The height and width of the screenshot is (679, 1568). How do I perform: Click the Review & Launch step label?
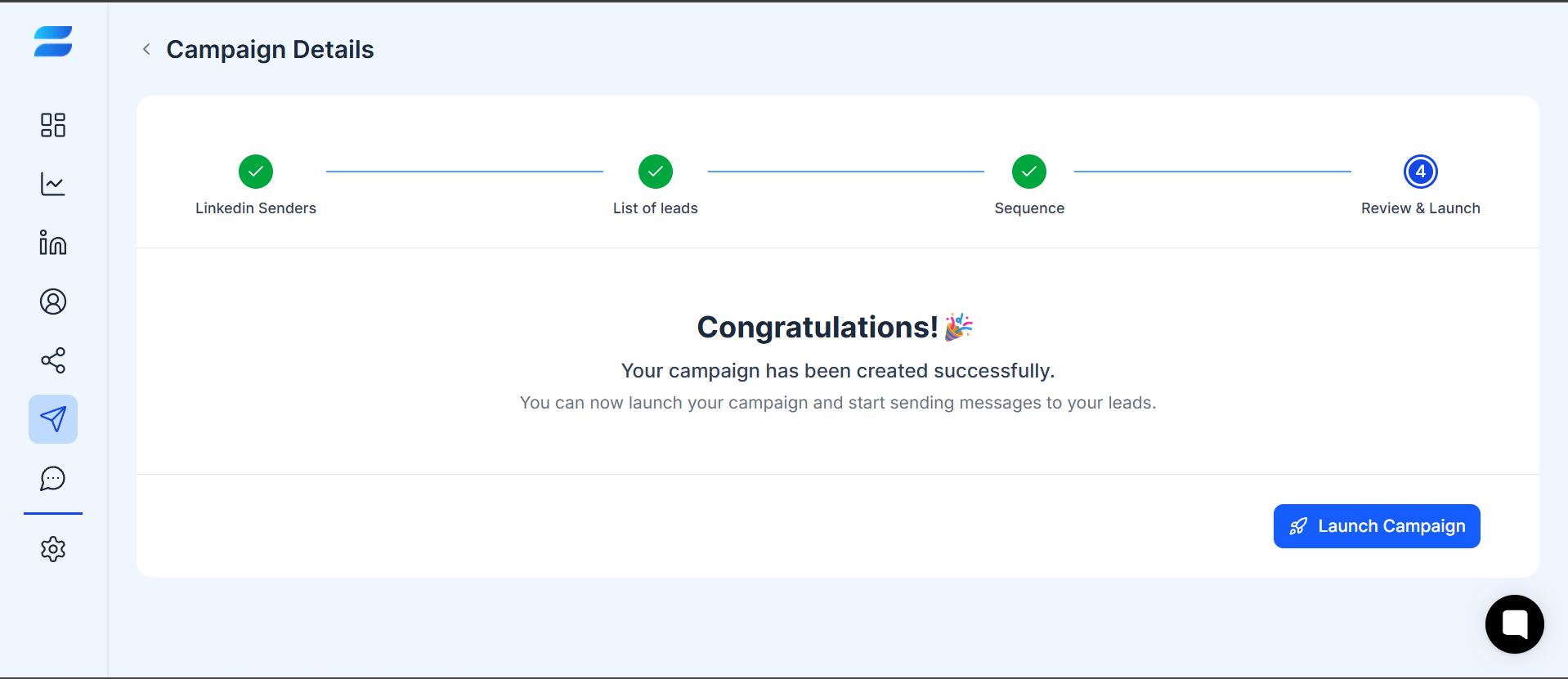tap(1421, 208)
